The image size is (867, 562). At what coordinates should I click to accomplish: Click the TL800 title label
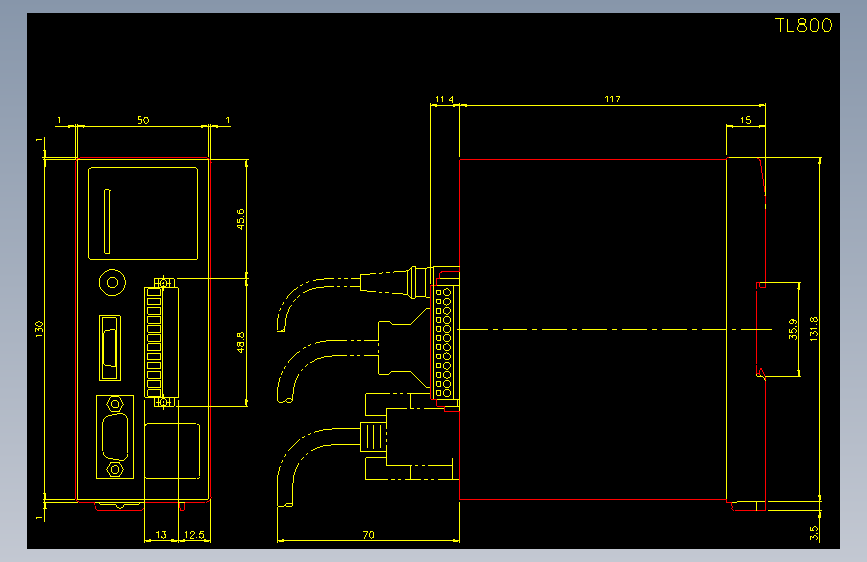coord(803,25)
